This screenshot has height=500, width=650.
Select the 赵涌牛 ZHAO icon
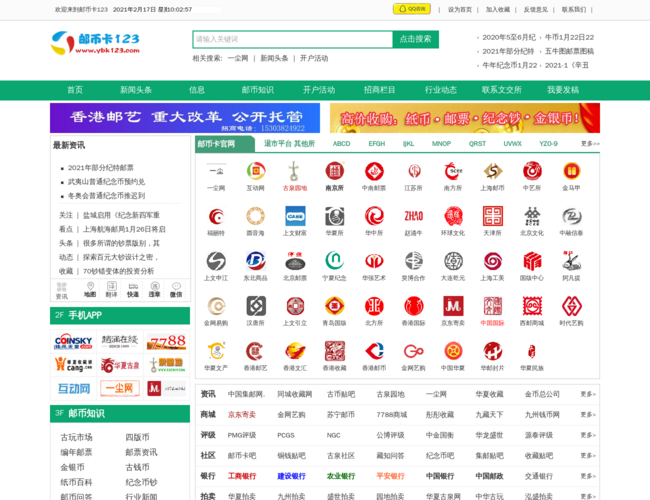tap(414, 216)
